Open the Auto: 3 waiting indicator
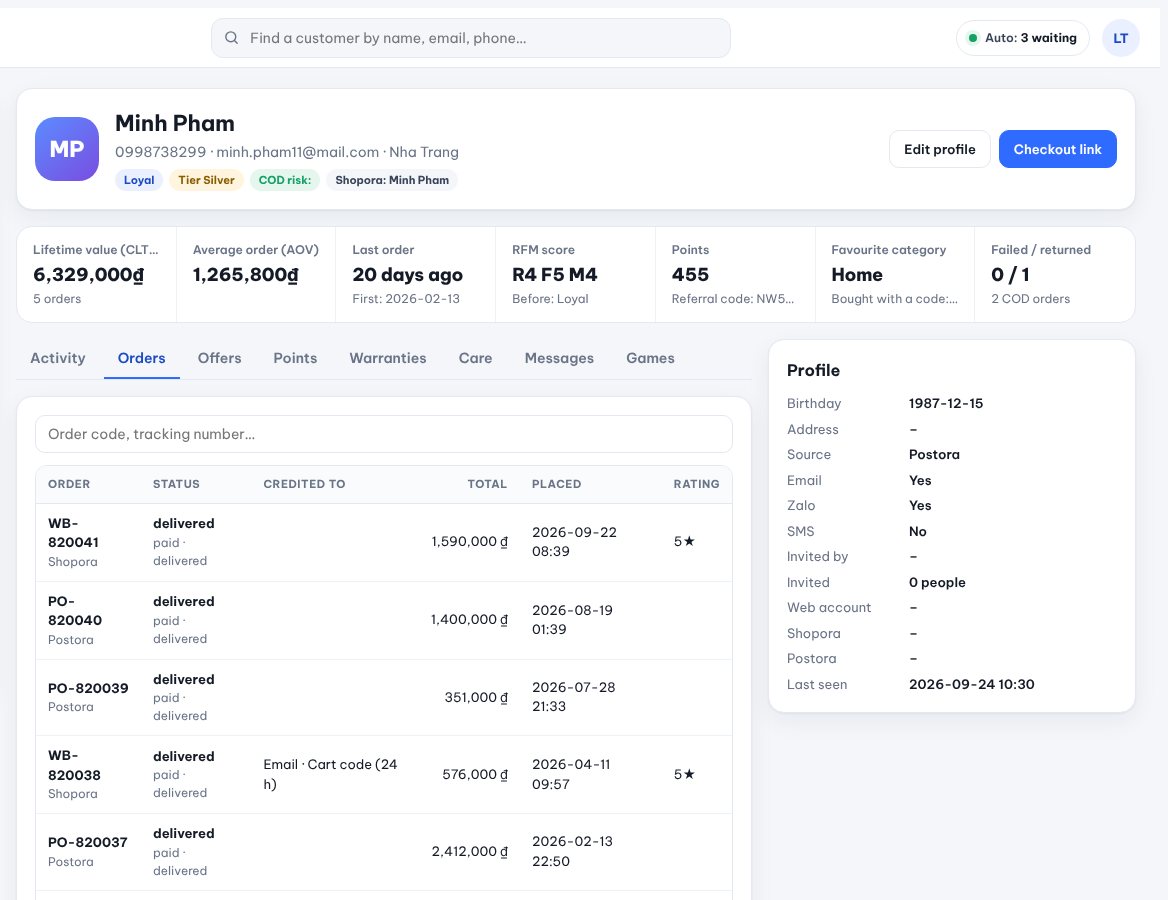This screenshot has width=1168, height=900. [x=1023, y=38]
